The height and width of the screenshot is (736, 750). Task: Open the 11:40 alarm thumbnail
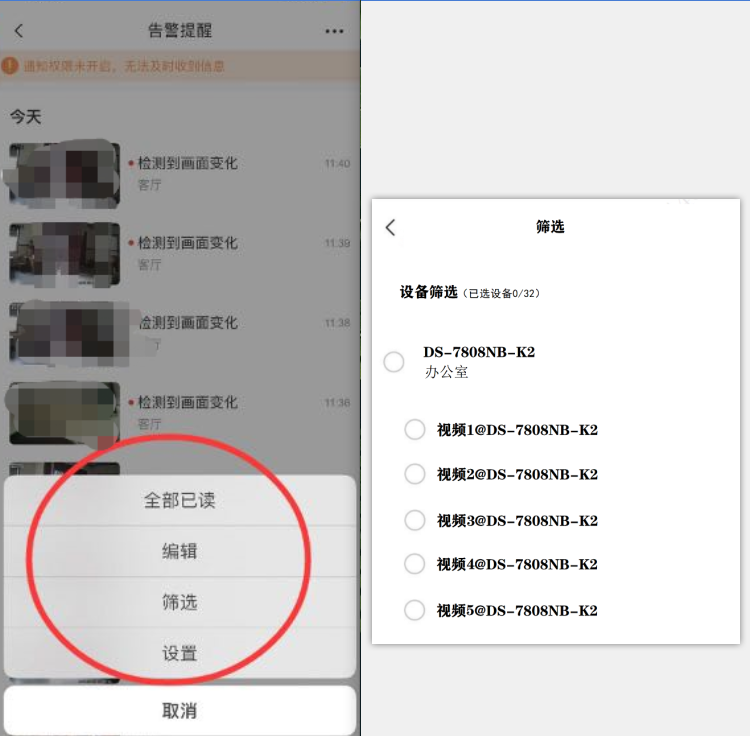tap(64, 175)
